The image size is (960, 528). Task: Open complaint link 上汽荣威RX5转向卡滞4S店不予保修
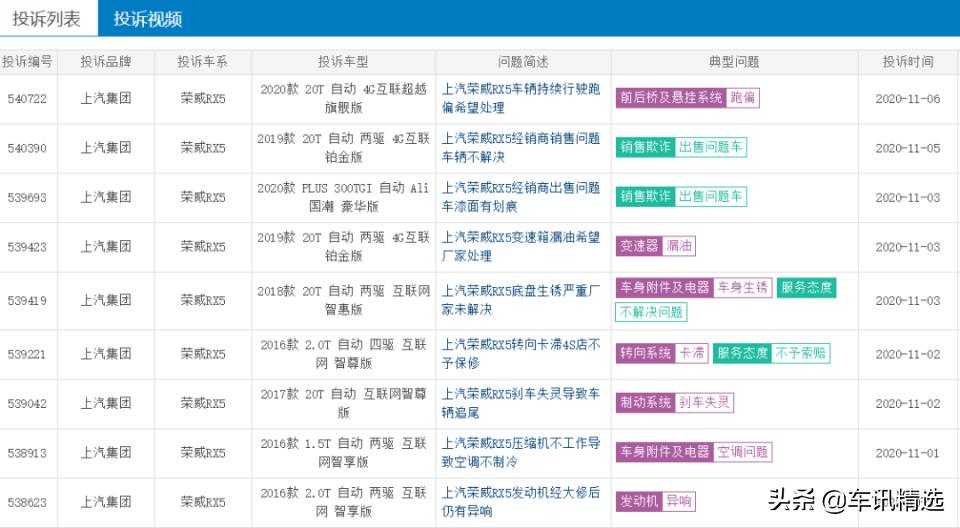point(521,354)
